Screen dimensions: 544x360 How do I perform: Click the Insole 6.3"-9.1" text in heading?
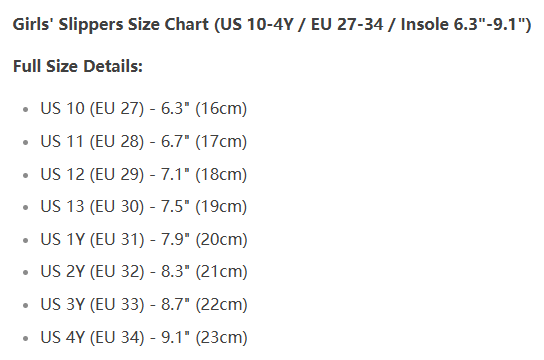click(x=462, y=25)
